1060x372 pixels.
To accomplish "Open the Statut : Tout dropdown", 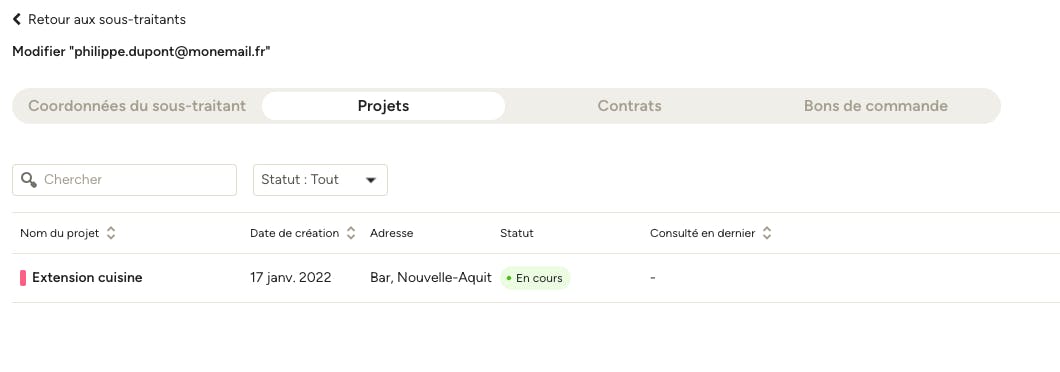I will [x=320, y=180].
